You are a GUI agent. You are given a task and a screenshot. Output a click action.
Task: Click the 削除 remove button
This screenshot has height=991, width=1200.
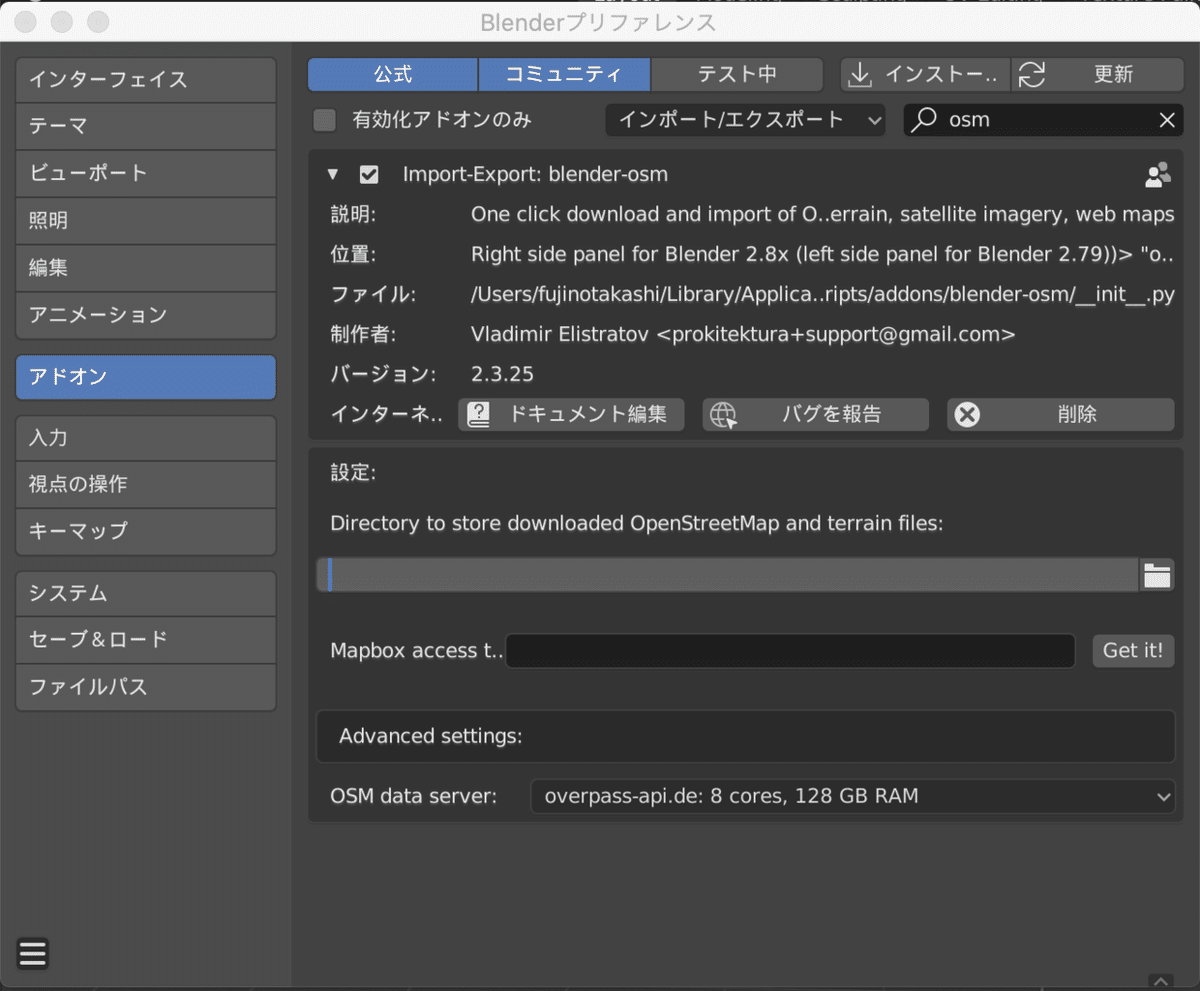tap(1060, 414)
